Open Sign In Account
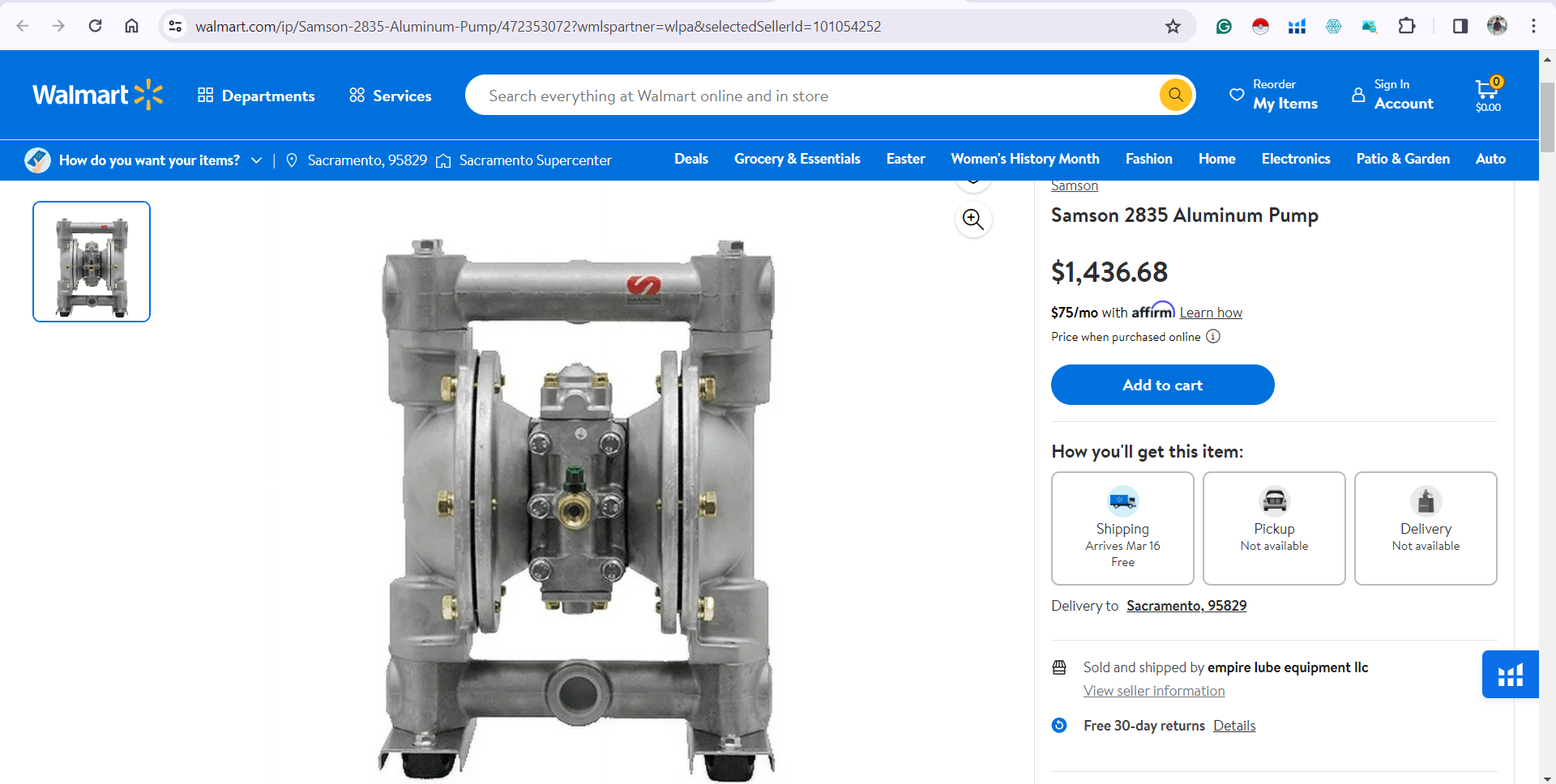The height and width of the screenshot is (784, 1556). (x=1392, y=95)
